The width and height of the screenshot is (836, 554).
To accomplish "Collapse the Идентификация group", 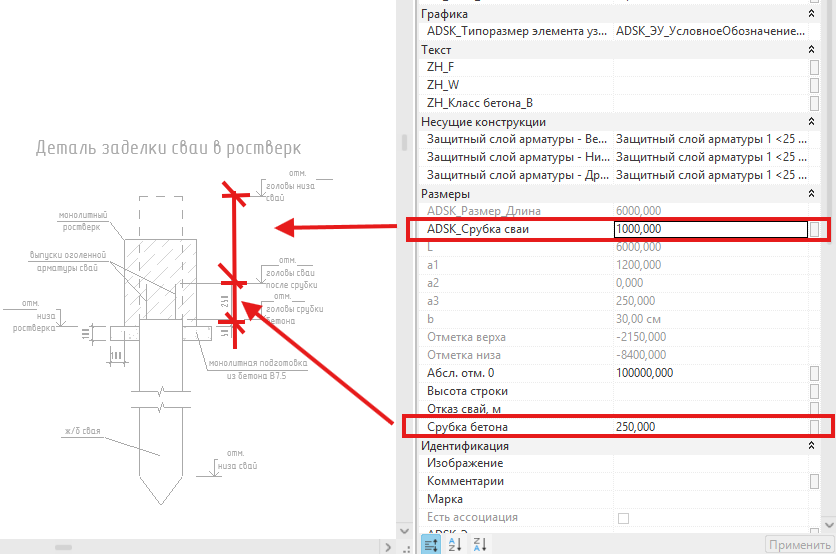I will point(811,445).
